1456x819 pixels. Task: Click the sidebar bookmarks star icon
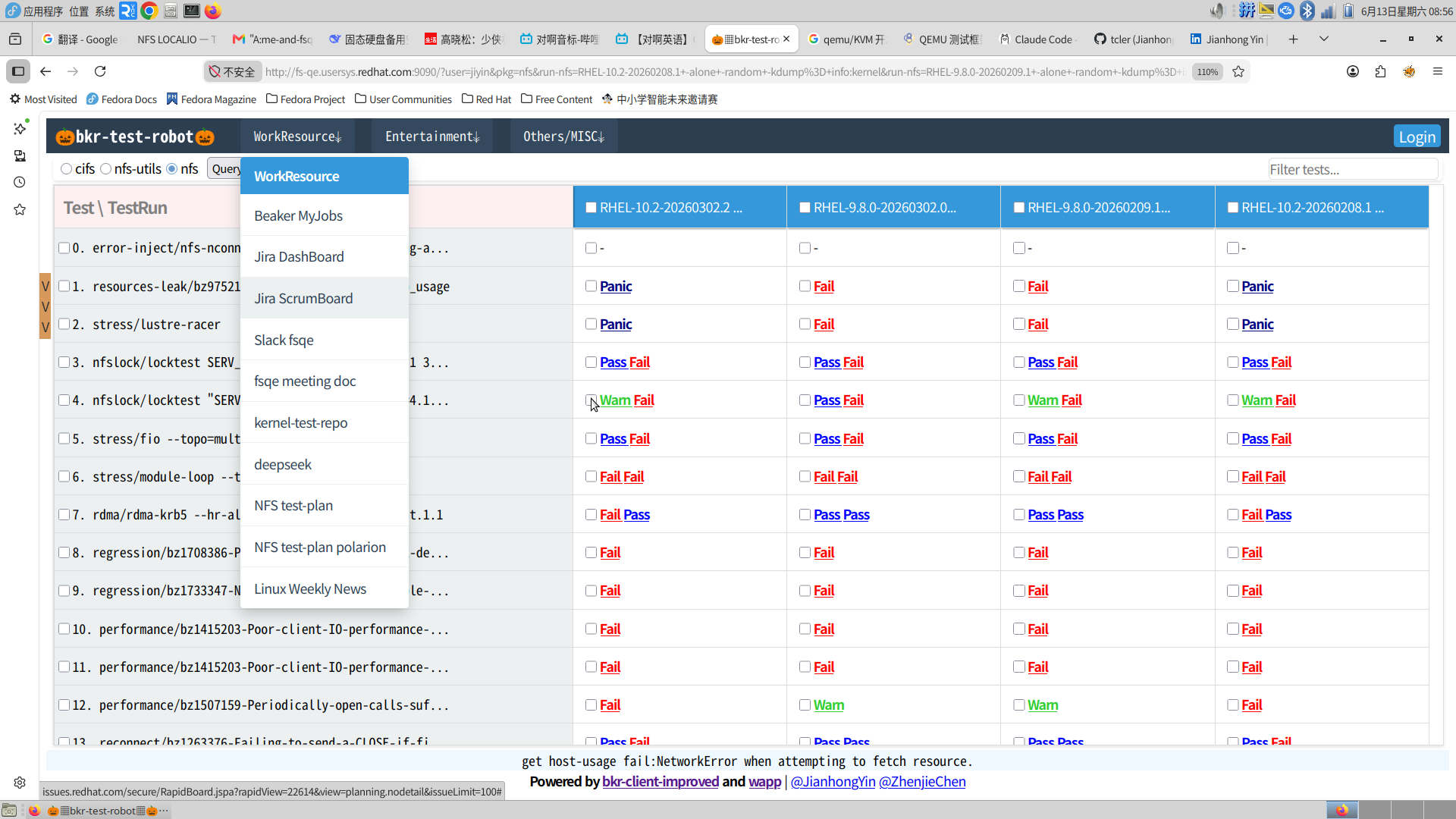(20, 209)
